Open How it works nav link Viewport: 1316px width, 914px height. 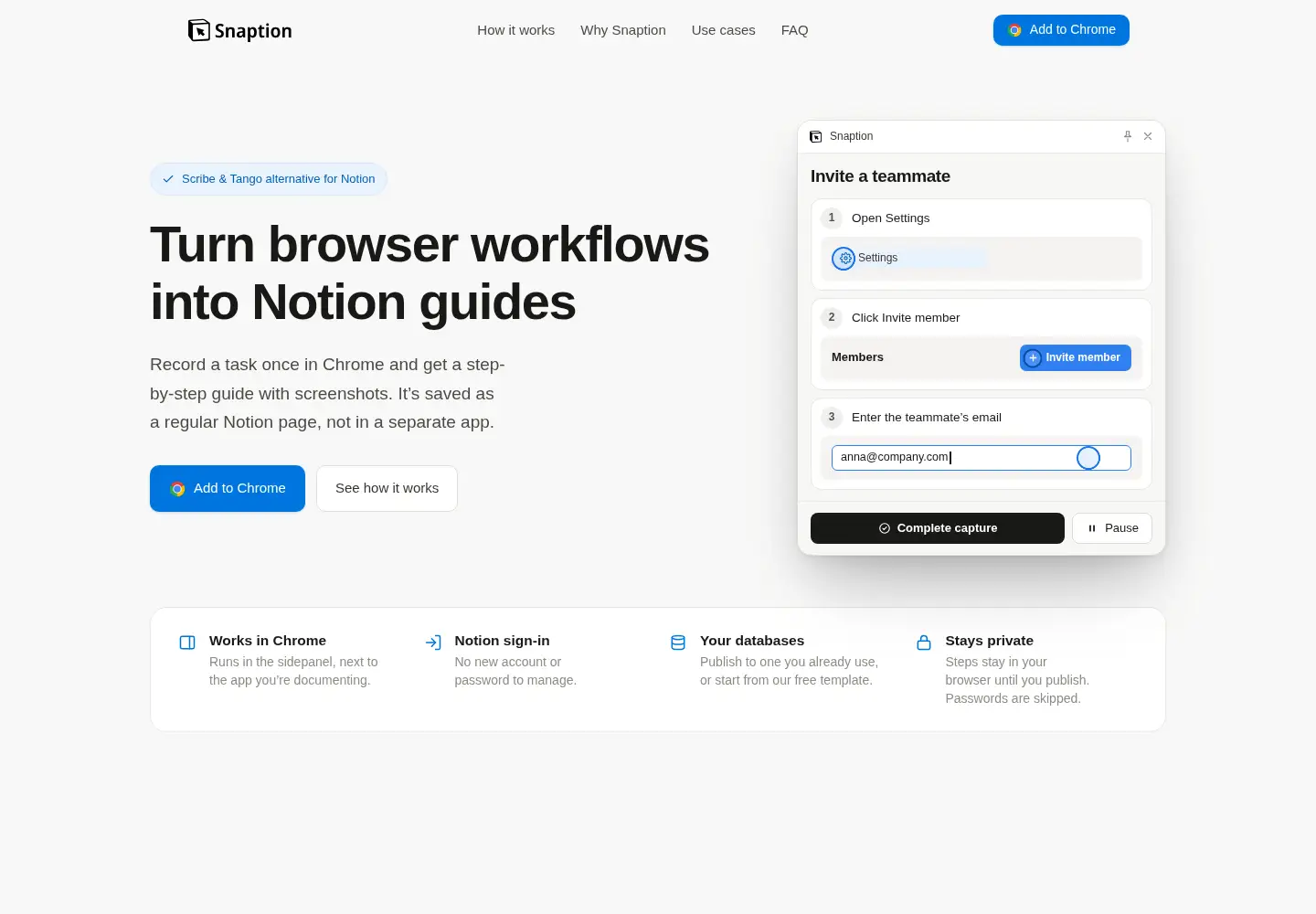click(x=515, y=30)
